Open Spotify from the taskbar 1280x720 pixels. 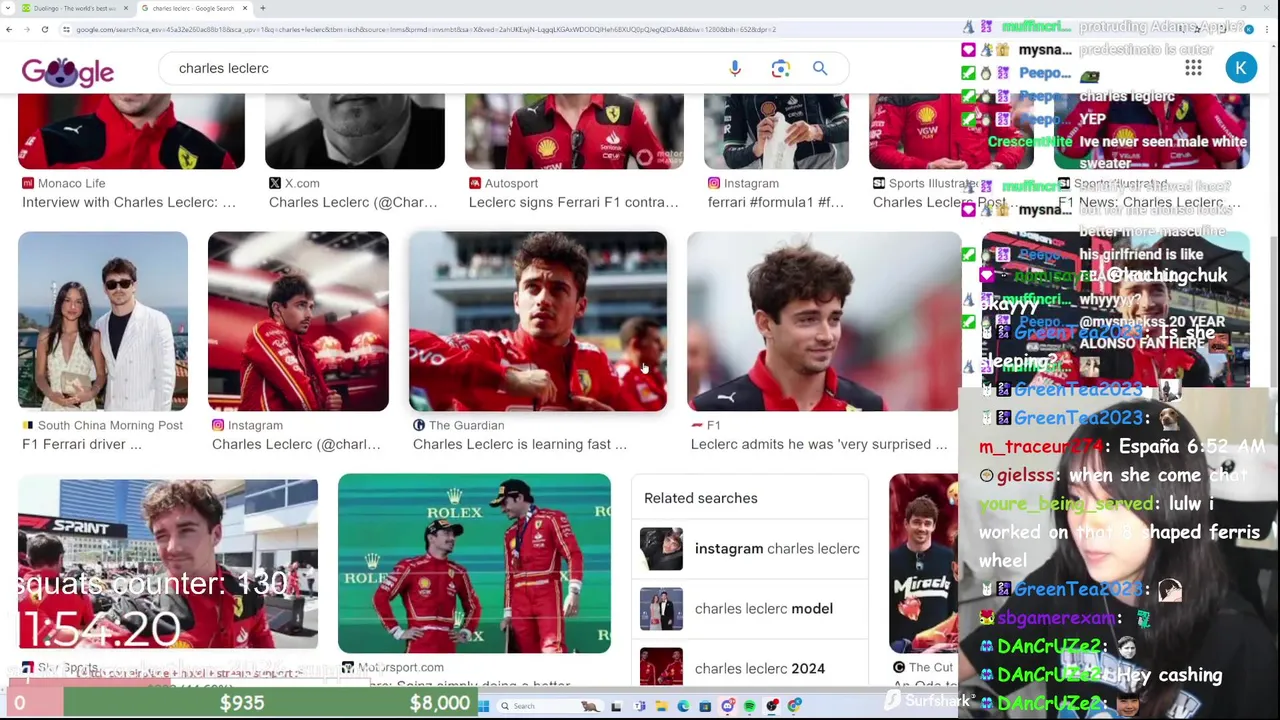[749, 706]
